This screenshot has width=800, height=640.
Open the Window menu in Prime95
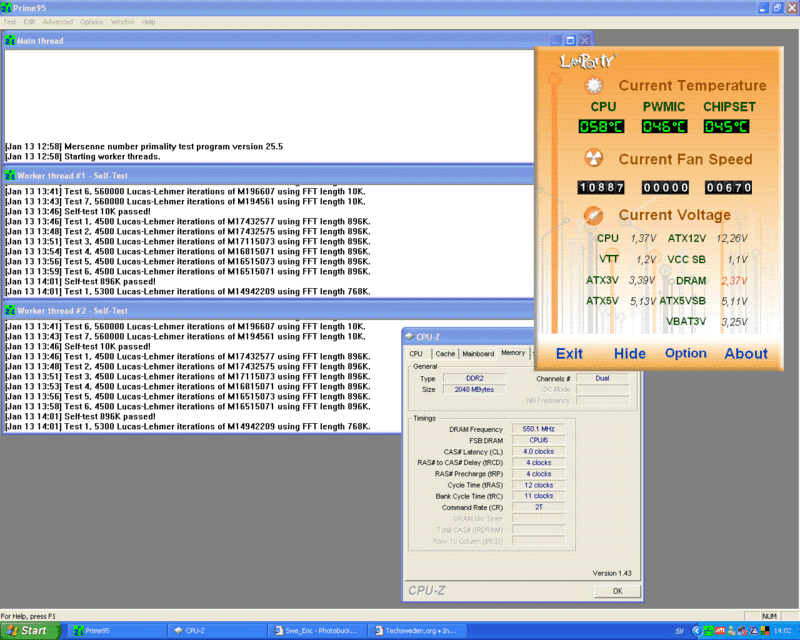pyautogui.click(x=122, y=22)
